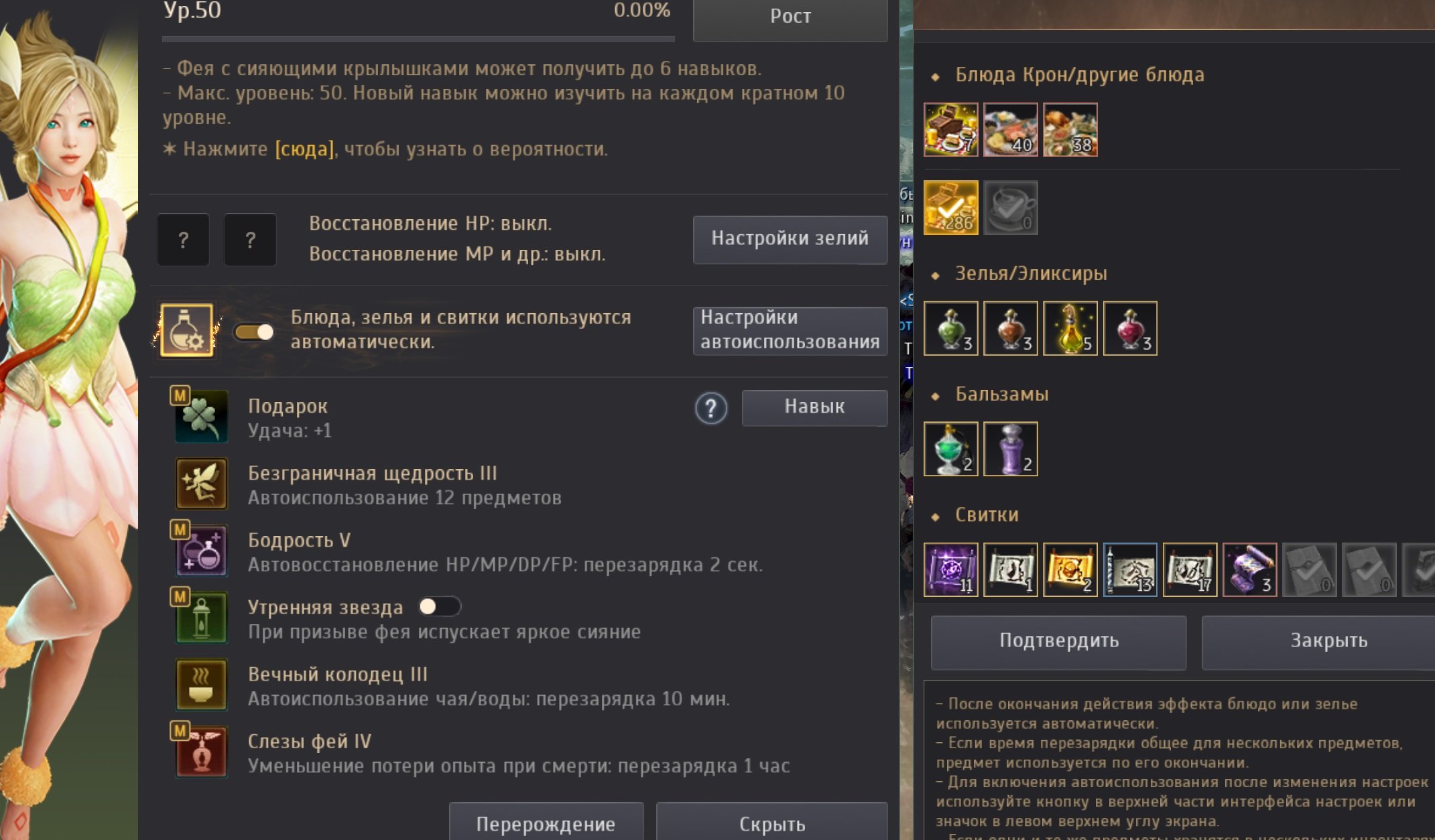Select the green balm goblet icon
The image size is (1435, 840).
(x=951, y=449)
